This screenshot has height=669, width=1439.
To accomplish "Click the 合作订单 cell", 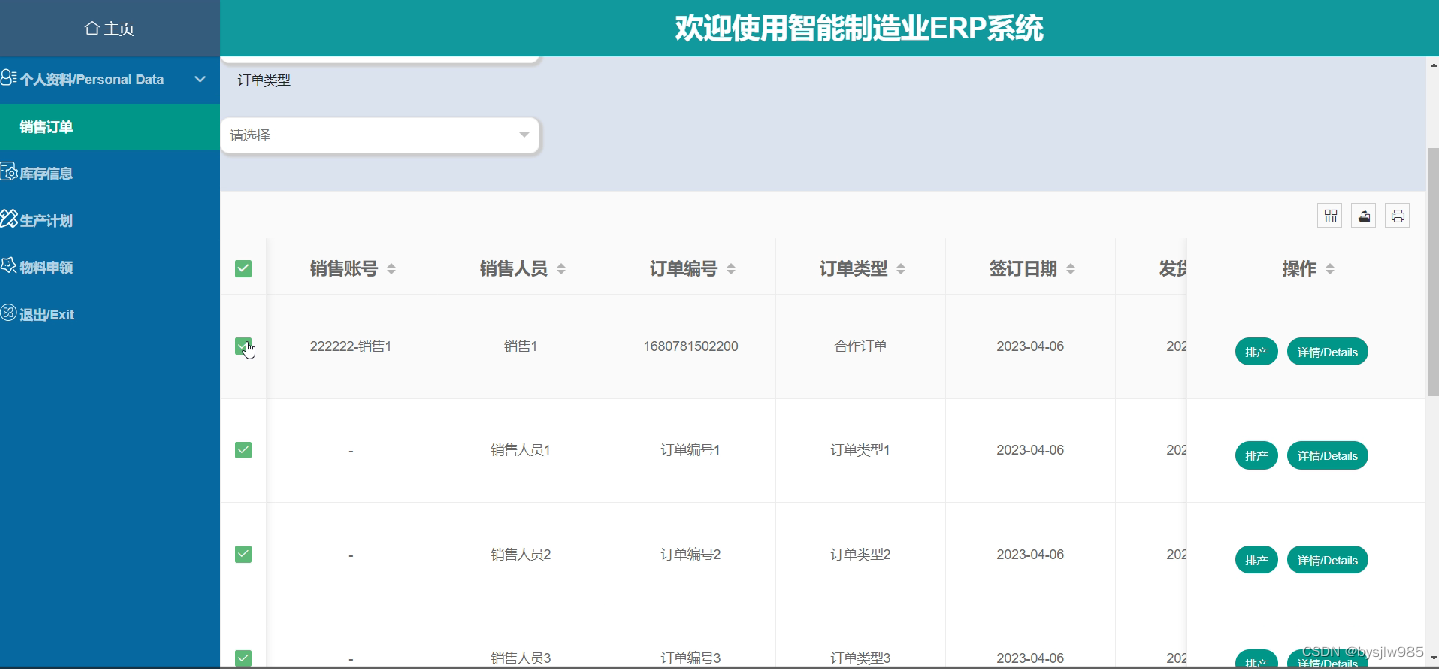I will tap(860, 346).
